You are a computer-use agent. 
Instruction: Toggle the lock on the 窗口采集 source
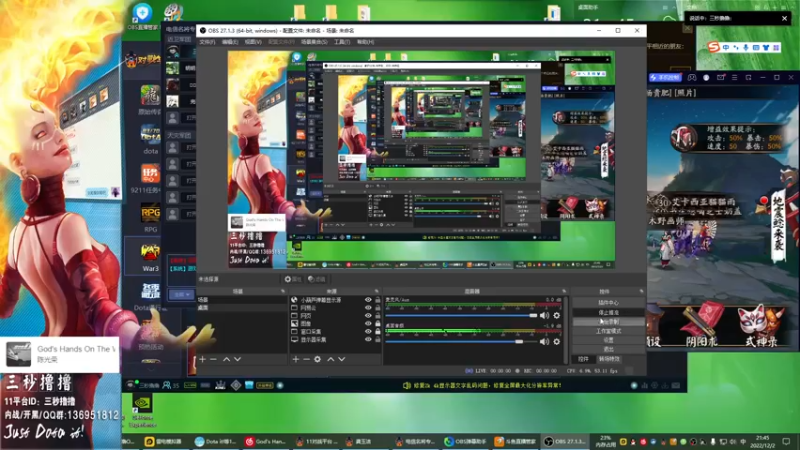tap(378, 332)
